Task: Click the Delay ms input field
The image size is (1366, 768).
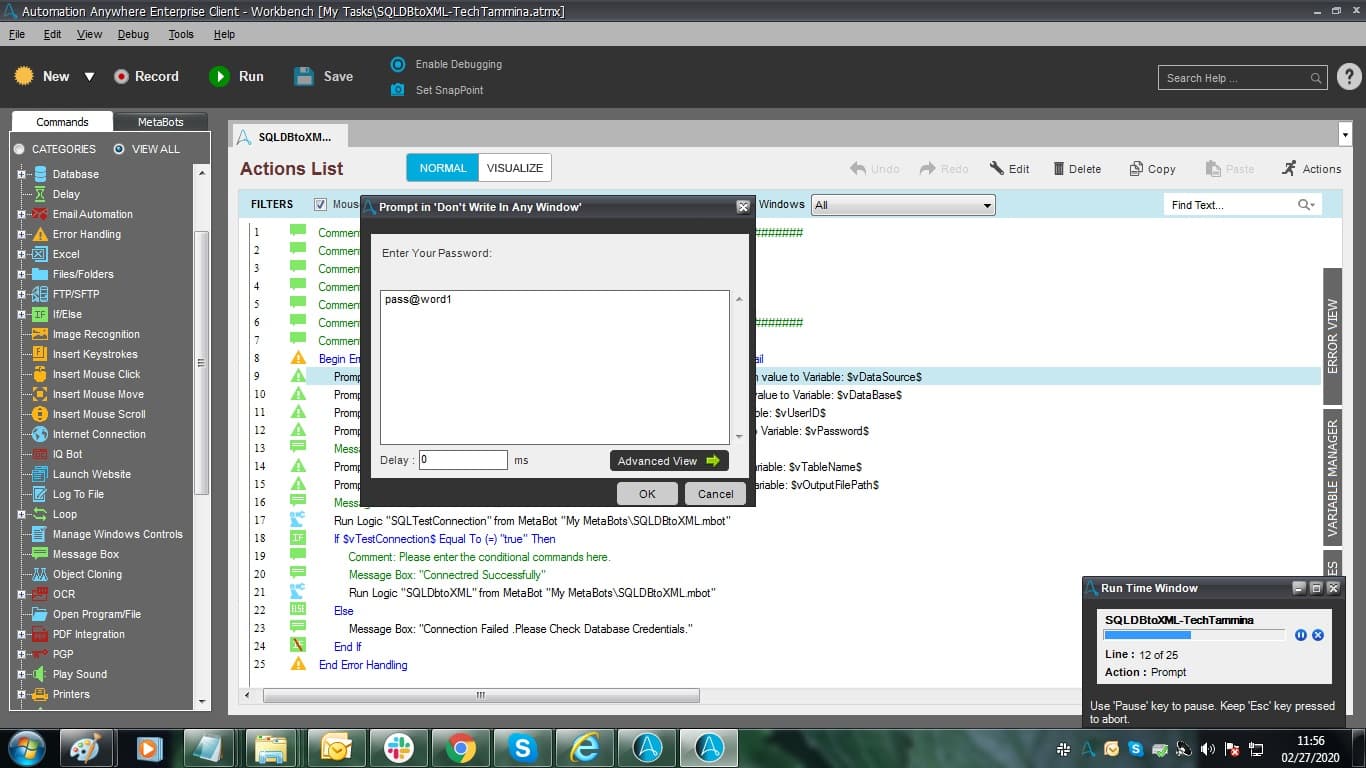Action: (x=463, y=460)
